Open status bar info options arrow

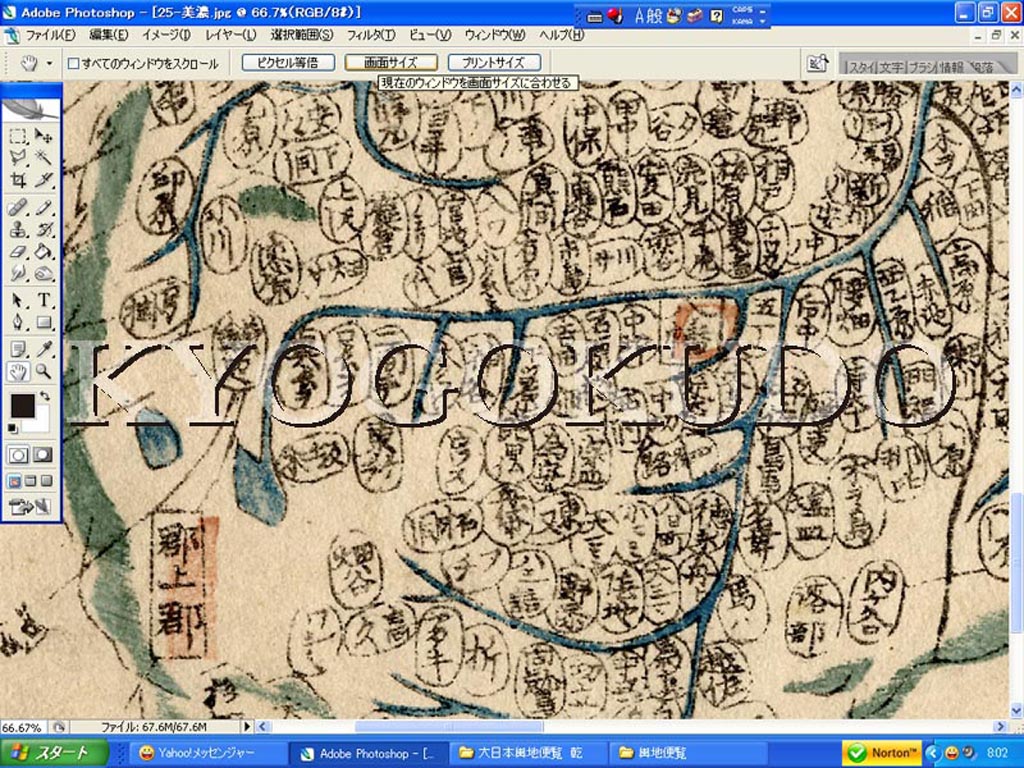[247, 726]
